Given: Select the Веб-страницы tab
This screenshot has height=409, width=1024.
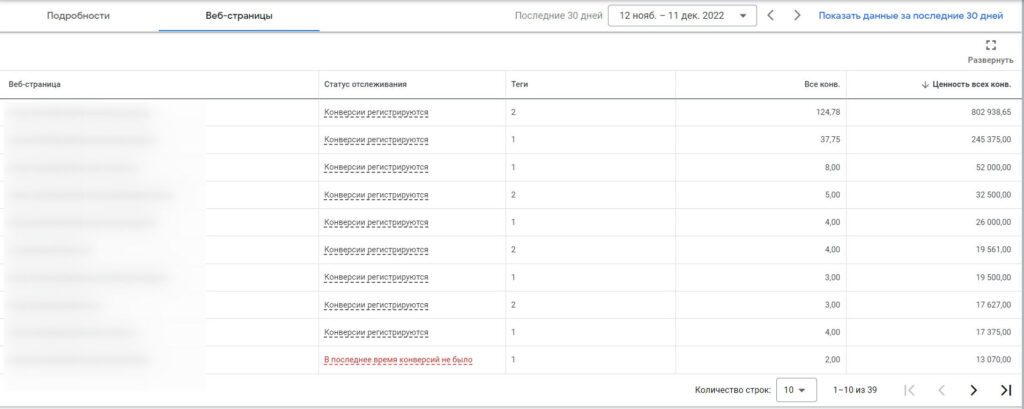Looking at the screenshot, I should [x=238, y=16].
